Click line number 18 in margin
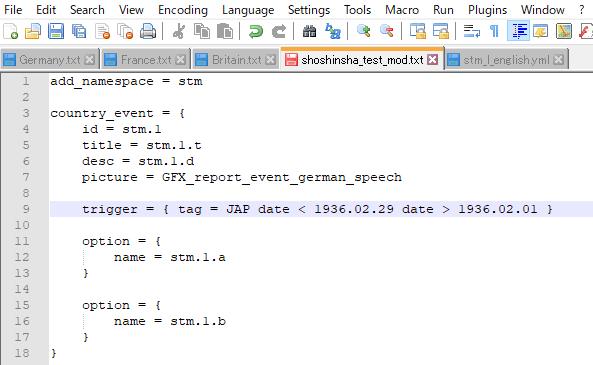 22,353
